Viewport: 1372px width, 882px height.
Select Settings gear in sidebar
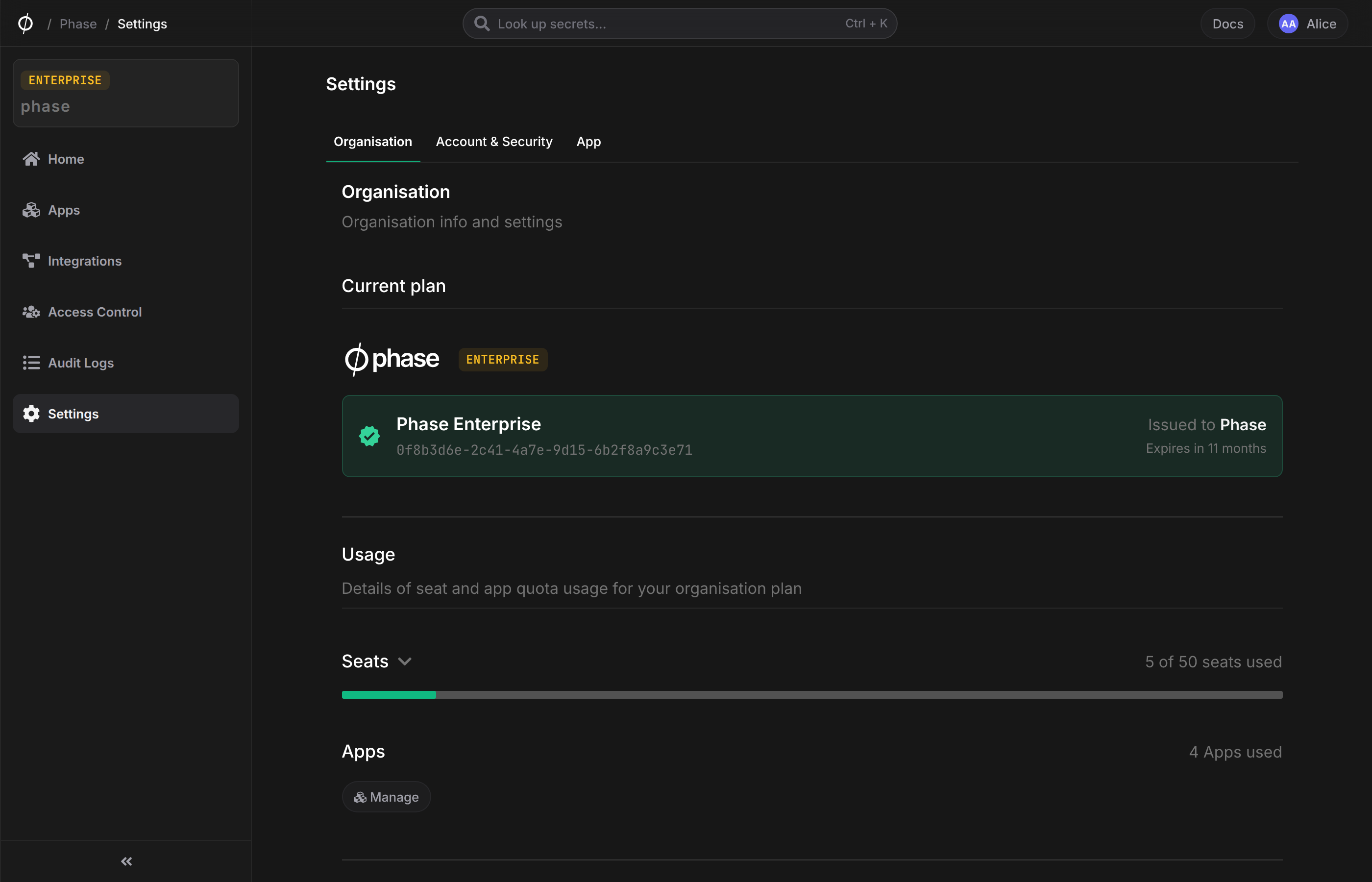[x=125, y=414]
